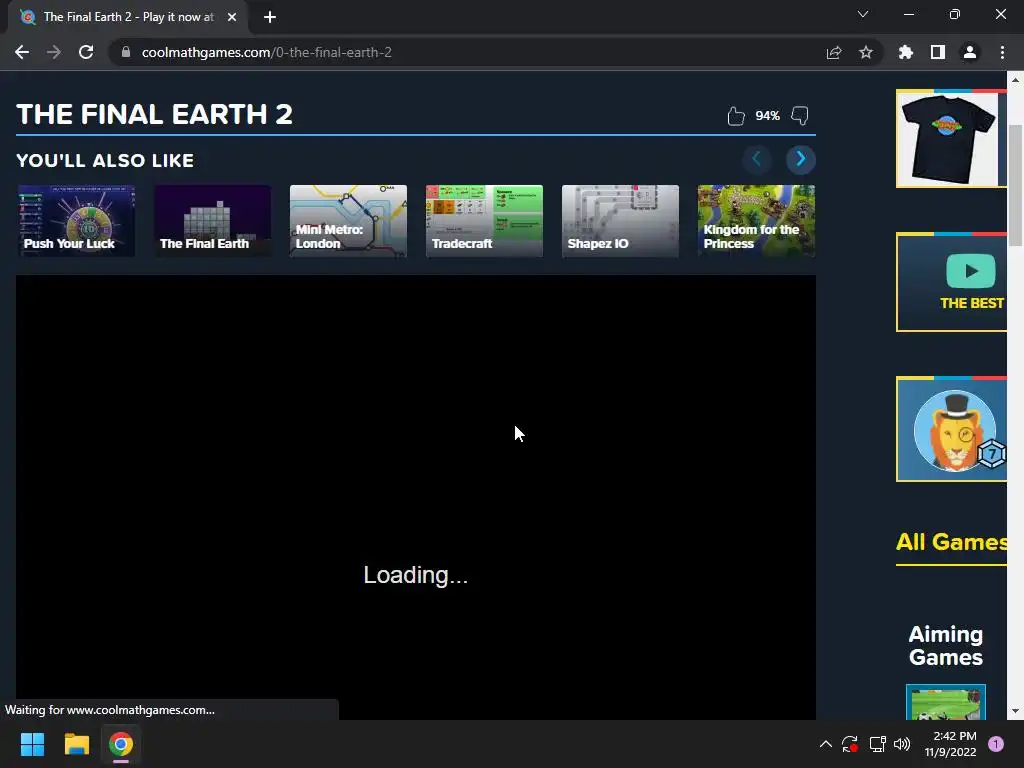
Task: Open the notification center badge
Action: tap(996, 744)
